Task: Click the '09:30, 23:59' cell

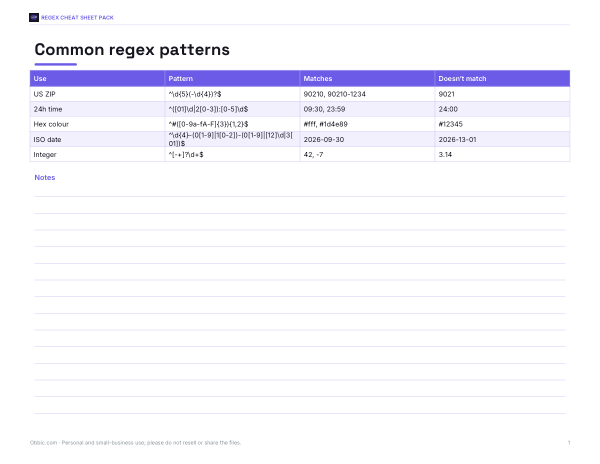Action: coord(367,109)
